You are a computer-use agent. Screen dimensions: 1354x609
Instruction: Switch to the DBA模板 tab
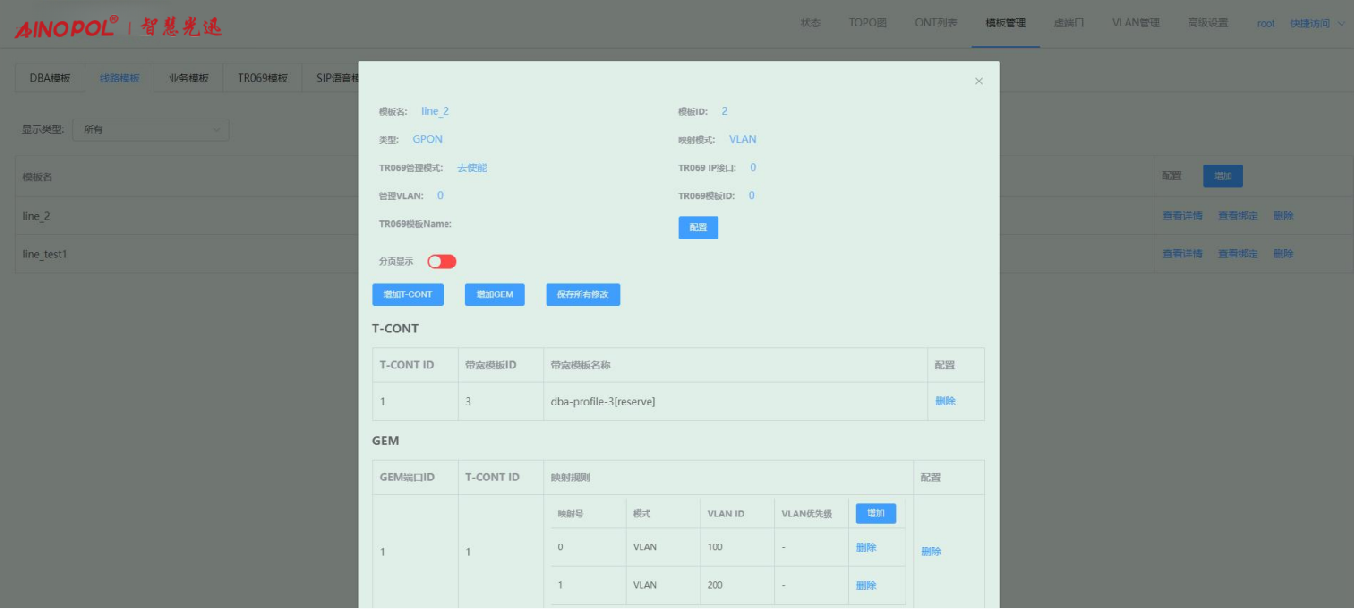coord(50,78)
